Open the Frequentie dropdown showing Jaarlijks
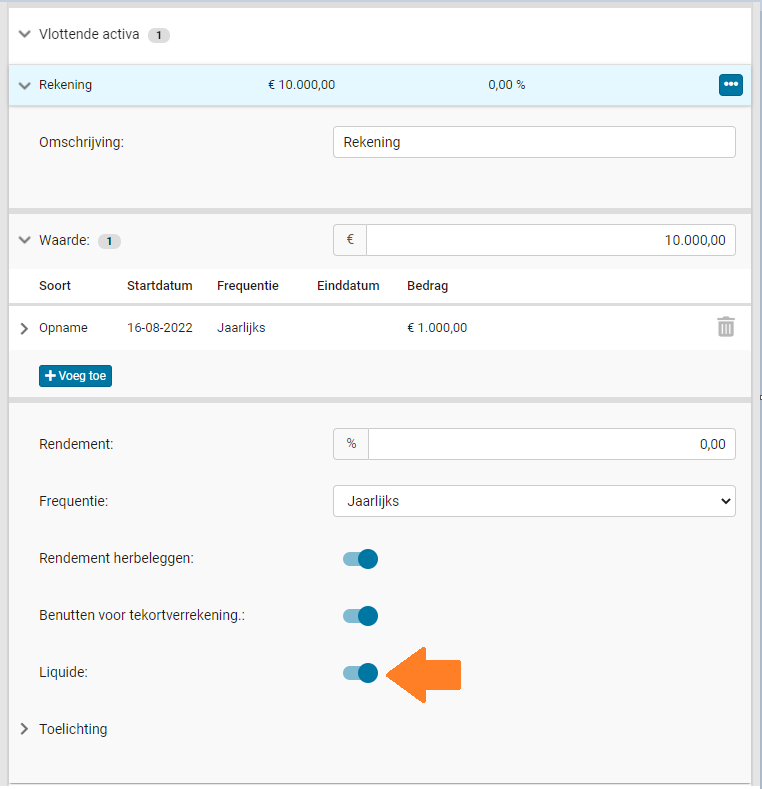Image resolution: width=762 pixels, height=789 pixels. click(x=534, y=501)
